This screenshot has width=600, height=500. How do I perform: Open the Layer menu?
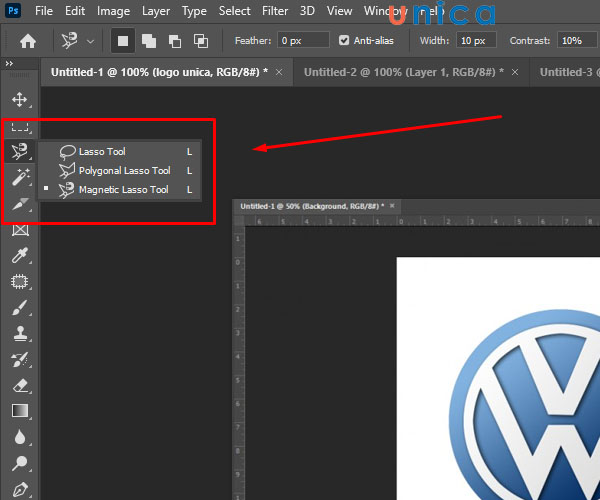(x=156, y=11)
